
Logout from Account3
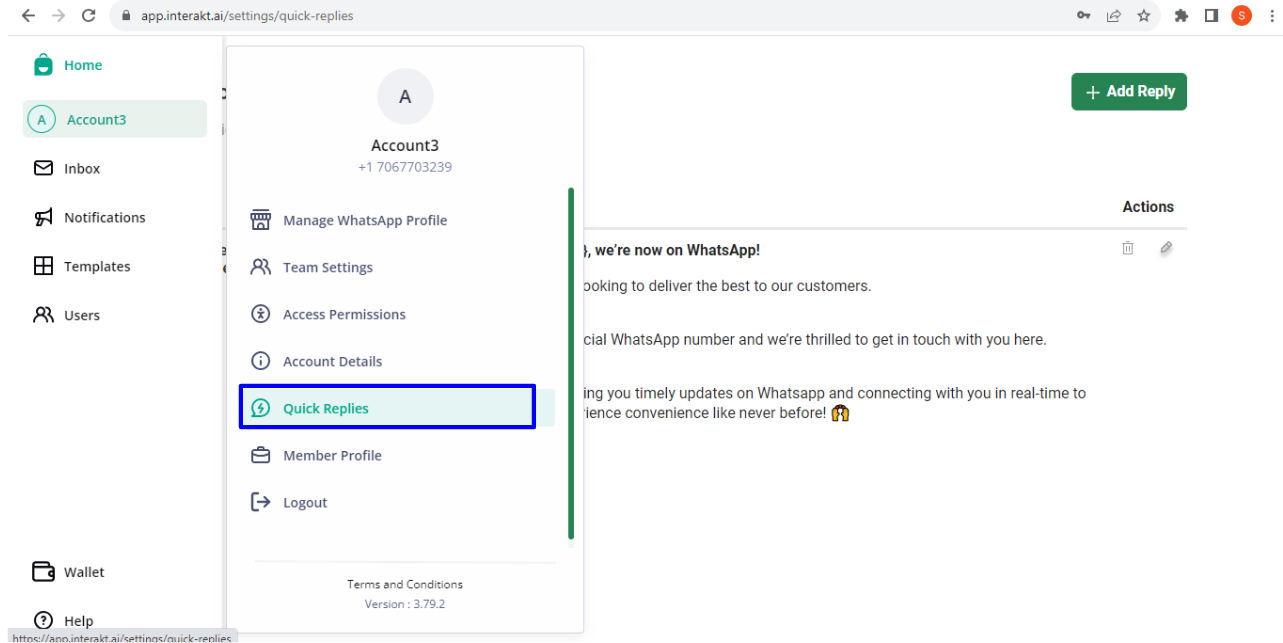pyautogui.click(x=304, y=502)
